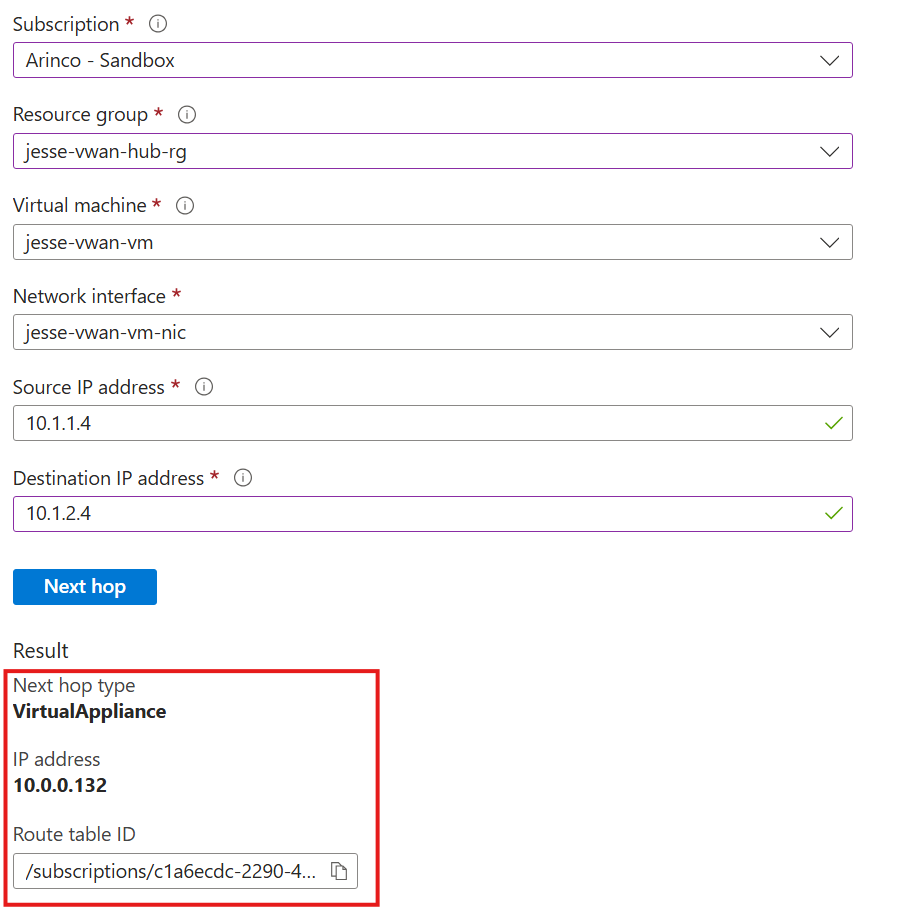The height and width of the screenshot is (907, 902).
Task: Click the Source IP address info icon
Action: pyautogui.click(x=204, y=387)
